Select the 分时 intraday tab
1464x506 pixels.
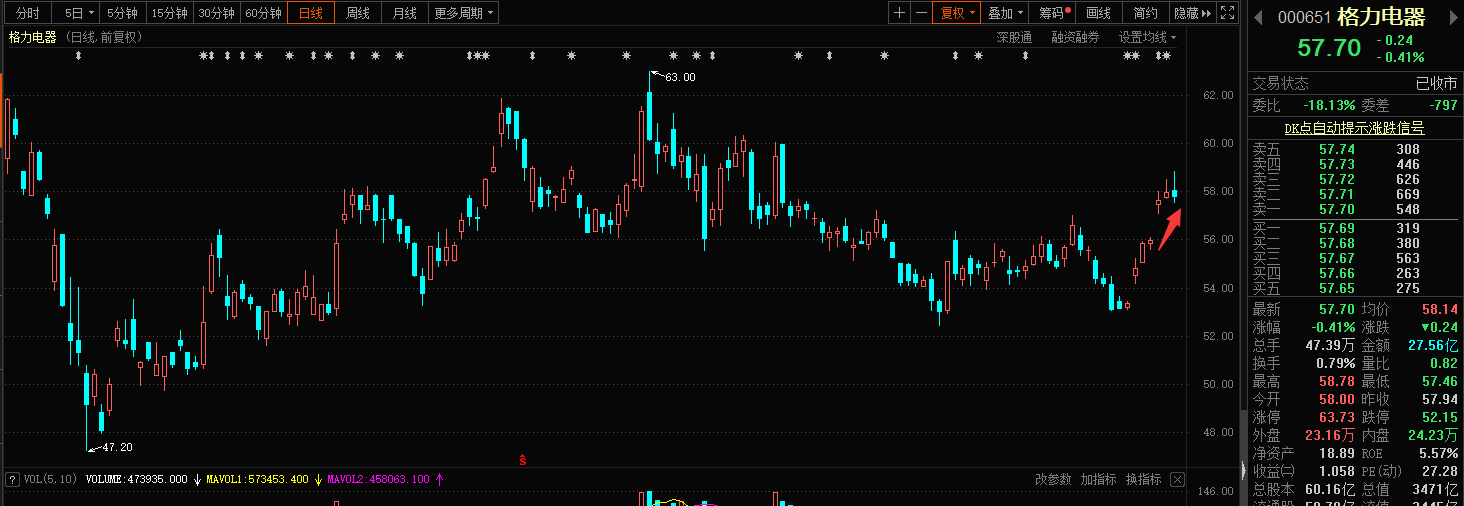point(27,13)
